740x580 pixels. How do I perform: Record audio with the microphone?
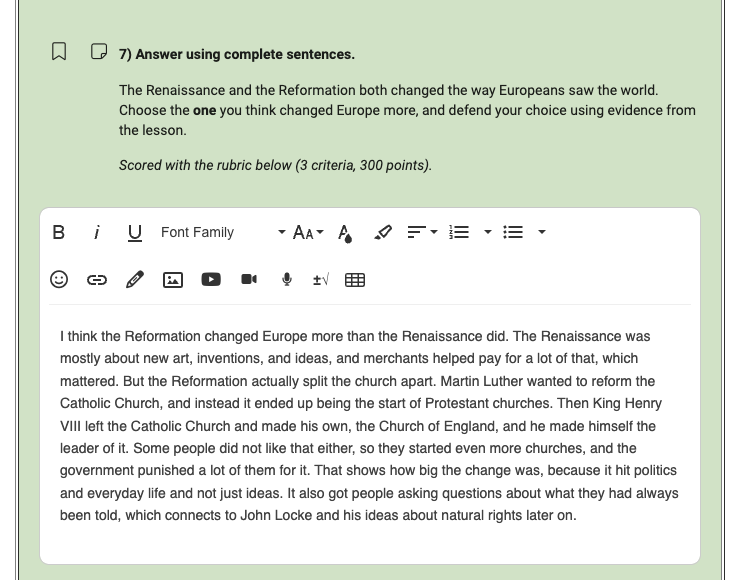(x=286, y=279)
